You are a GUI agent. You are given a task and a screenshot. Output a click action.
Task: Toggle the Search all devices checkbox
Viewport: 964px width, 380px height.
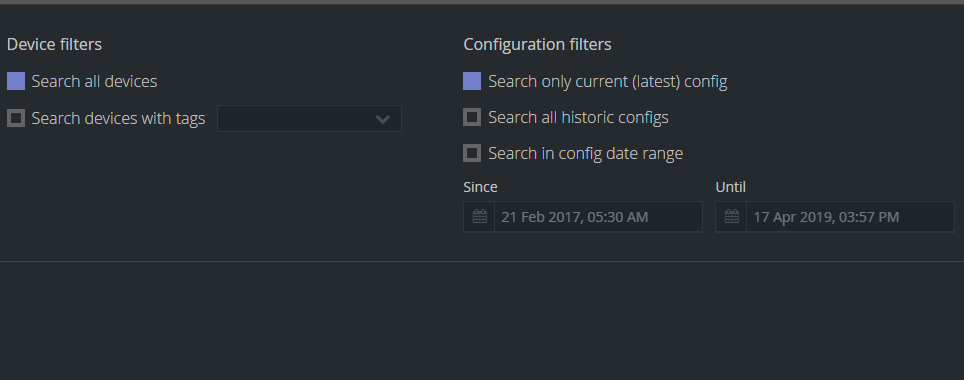(x=16, y=81)
